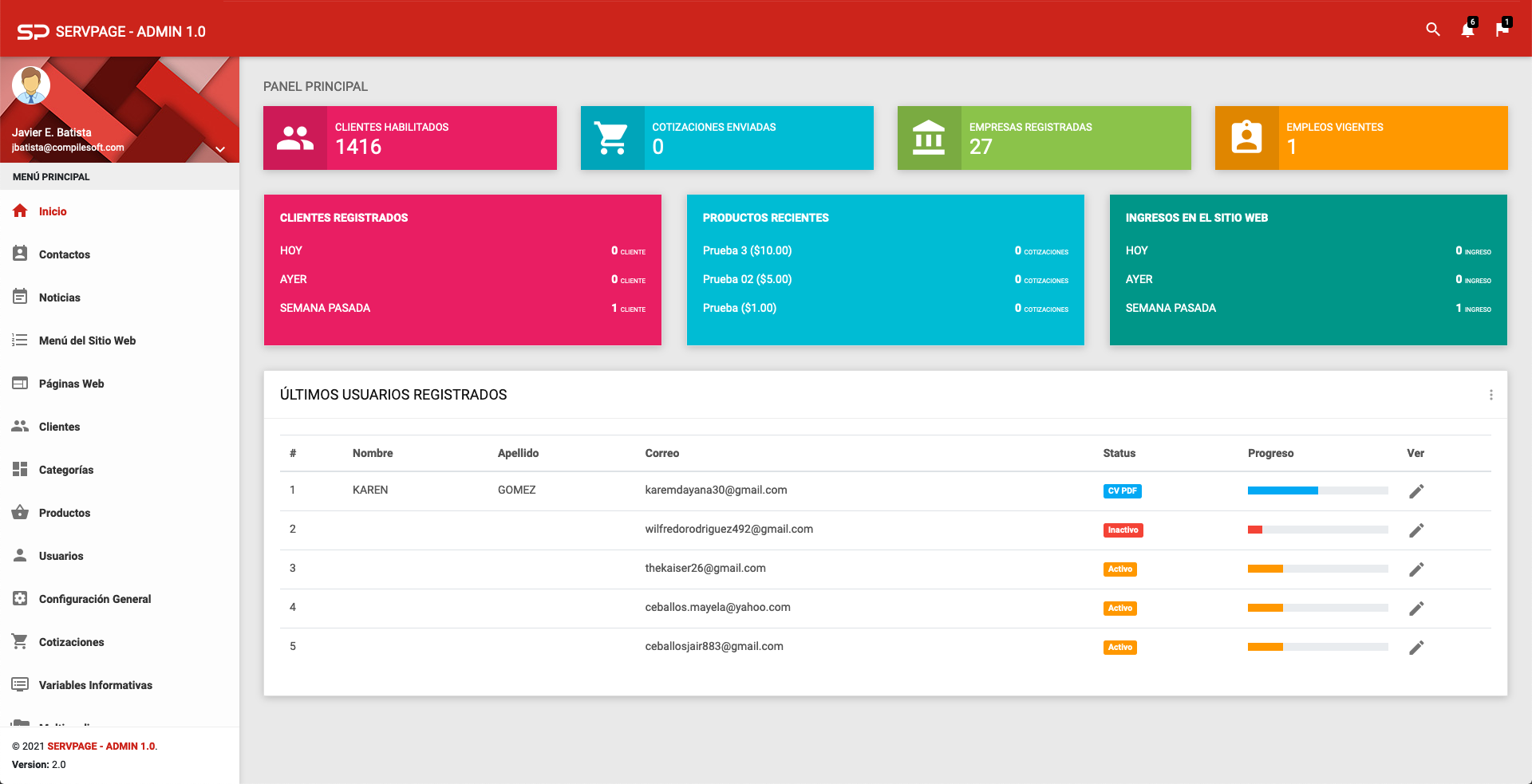Open search with the magnifier icon
The image size is (1532, 784).
[1432, 30]
